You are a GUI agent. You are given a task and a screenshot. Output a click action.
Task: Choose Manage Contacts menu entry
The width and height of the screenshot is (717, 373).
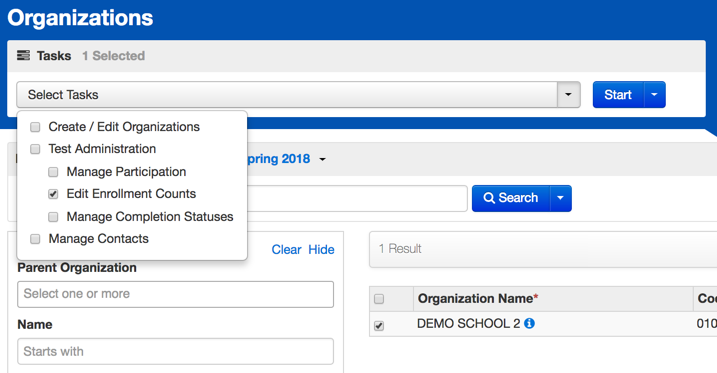[98, 239]
